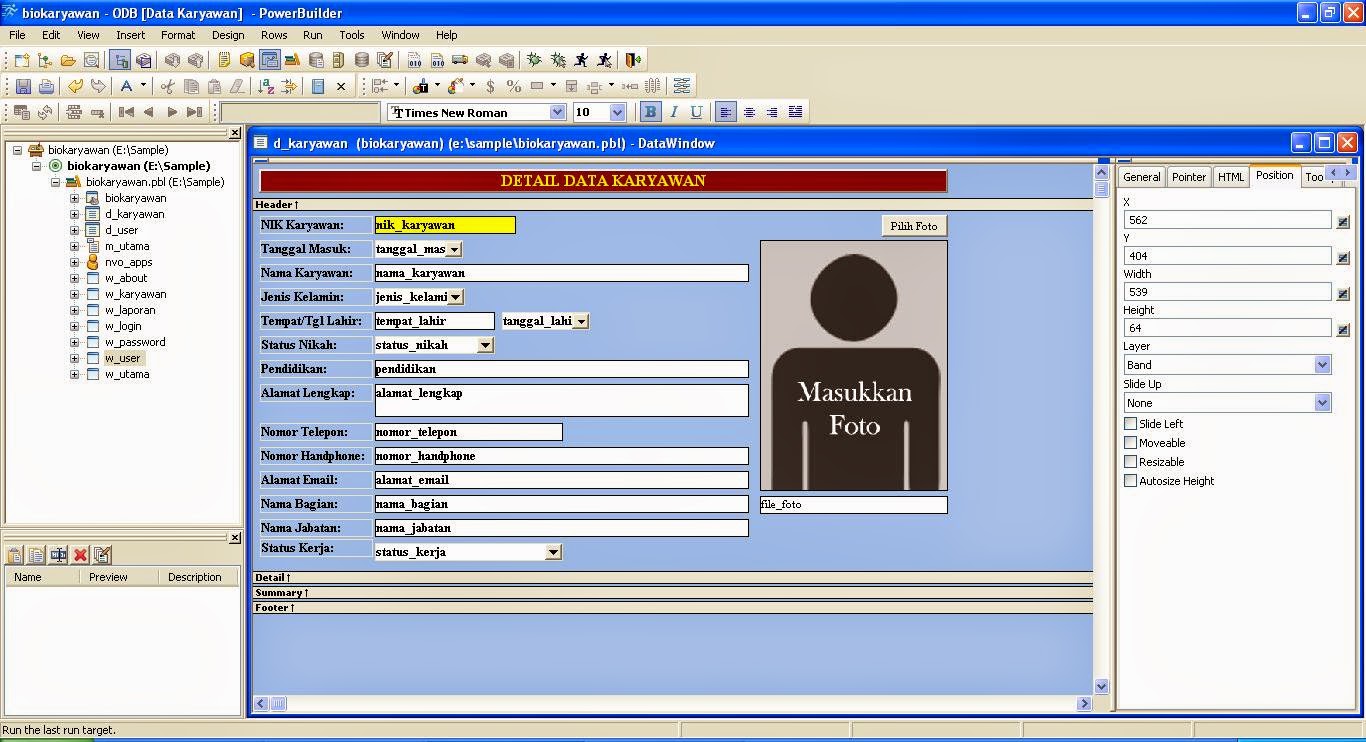1366x742 pixels.
Task: Open the Design menu
Action: coord(227,35)
